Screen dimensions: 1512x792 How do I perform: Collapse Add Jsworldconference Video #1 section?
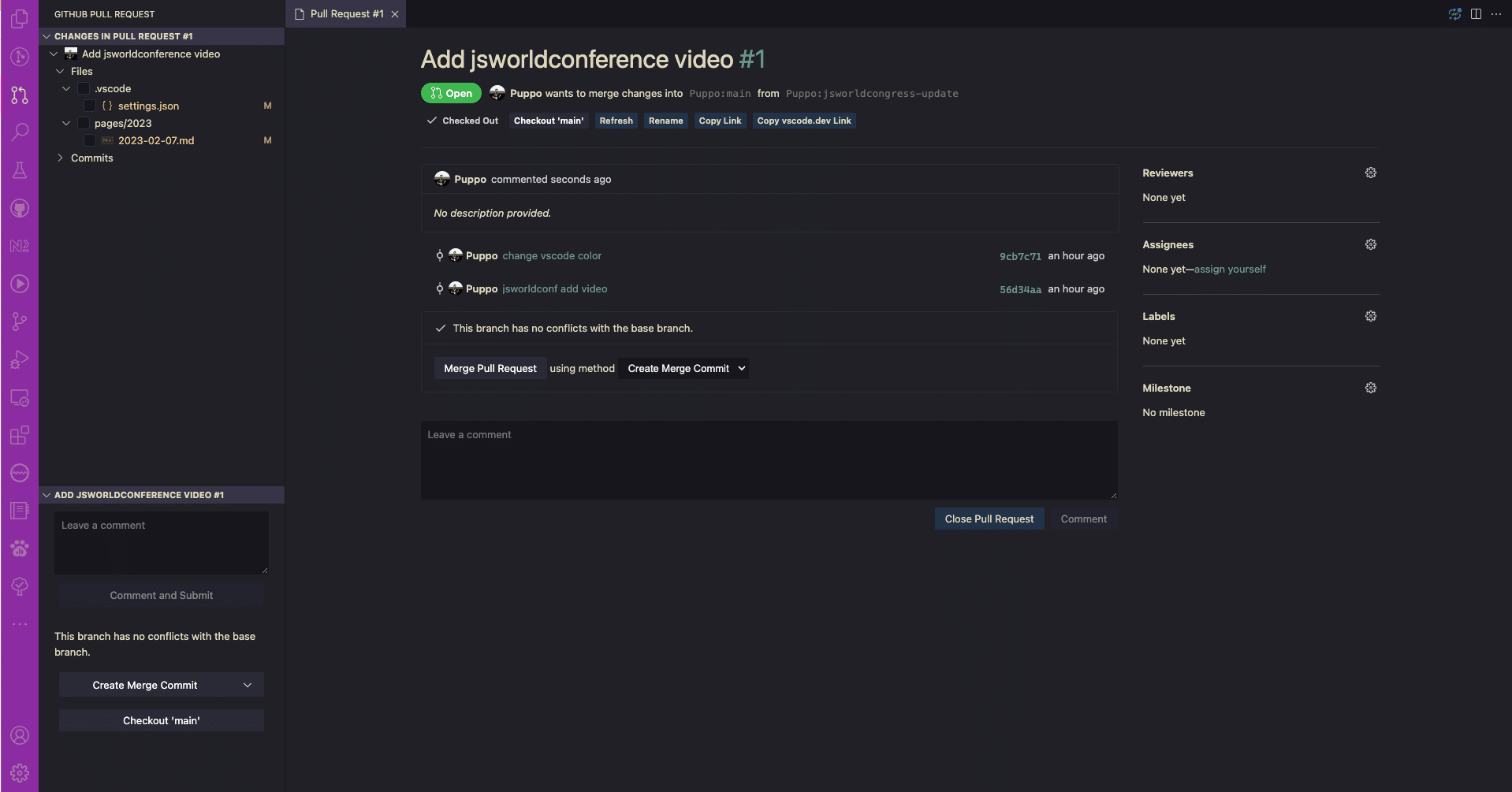47,495
